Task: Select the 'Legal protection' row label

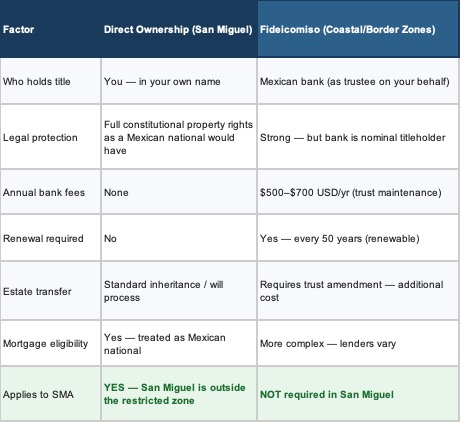Action: pos(40,137)
